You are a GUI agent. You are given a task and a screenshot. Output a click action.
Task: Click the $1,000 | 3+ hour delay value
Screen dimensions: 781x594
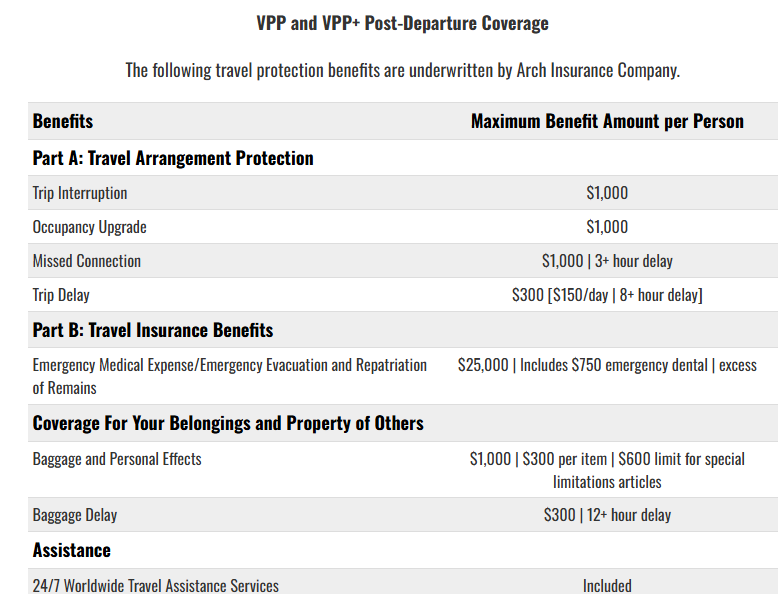tap(607, 261)
